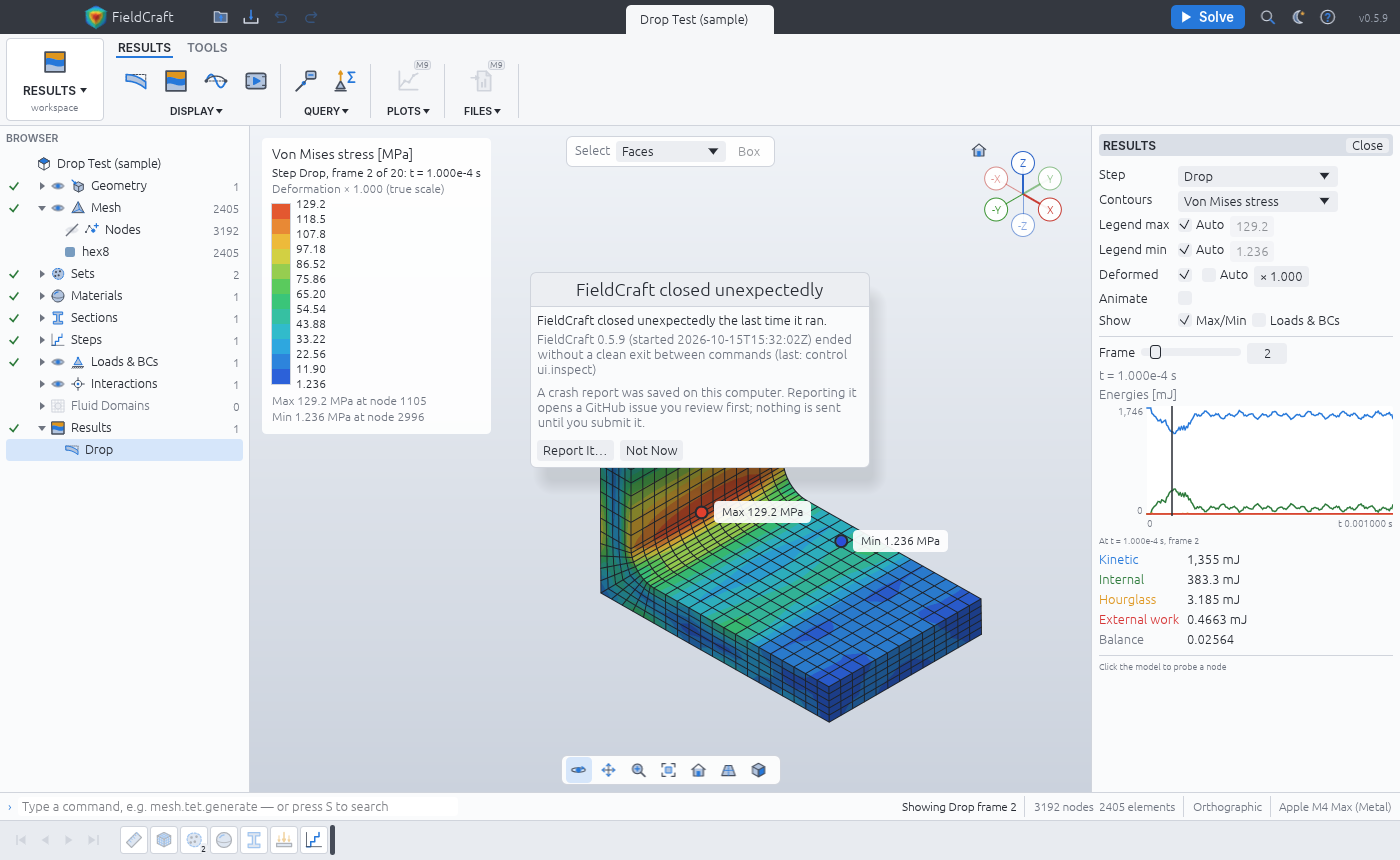
Task: Collapse the Mesh tree node
Action: 42,208
